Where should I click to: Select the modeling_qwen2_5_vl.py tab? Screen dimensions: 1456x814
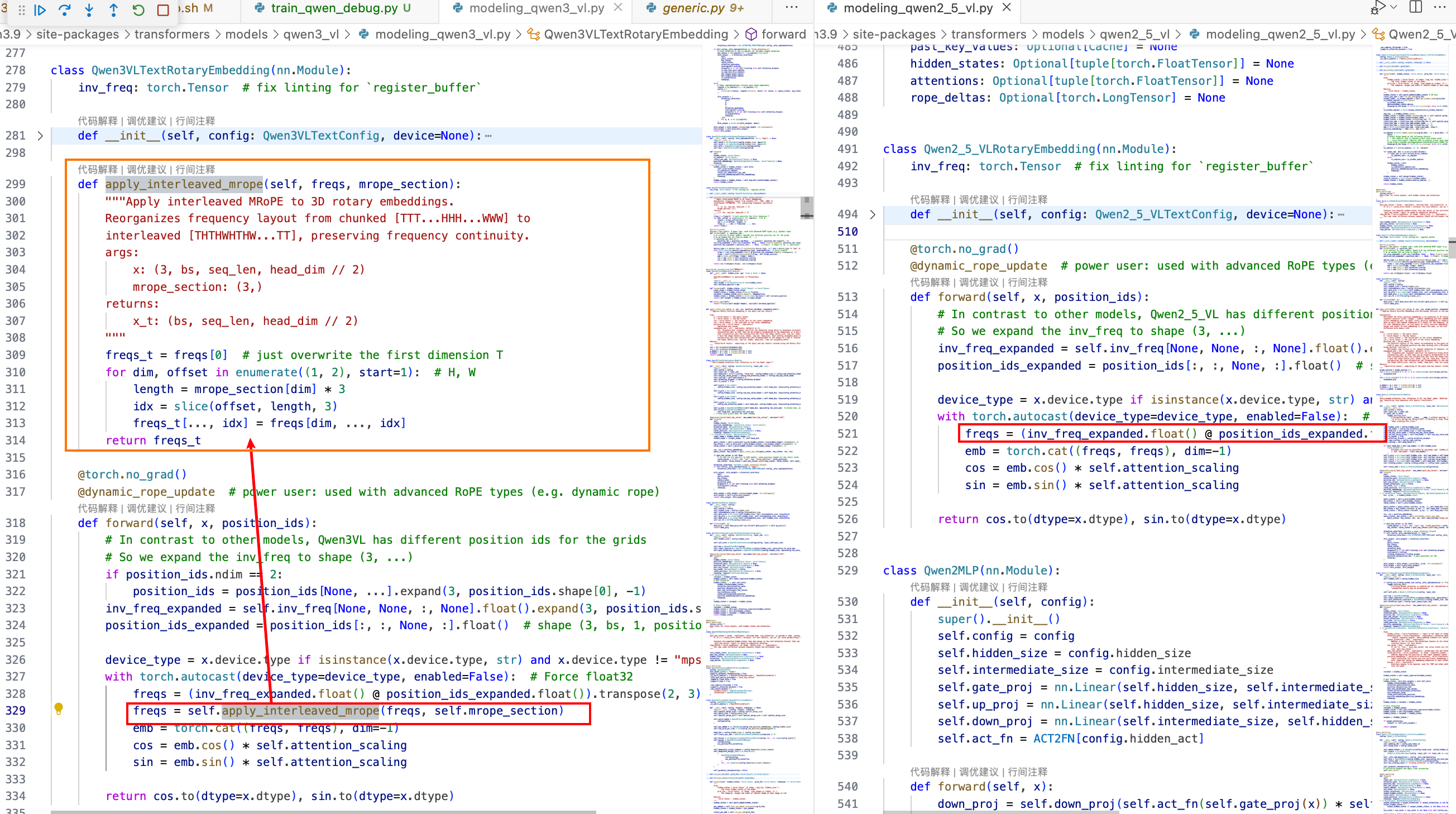click(x=917, y=8)
